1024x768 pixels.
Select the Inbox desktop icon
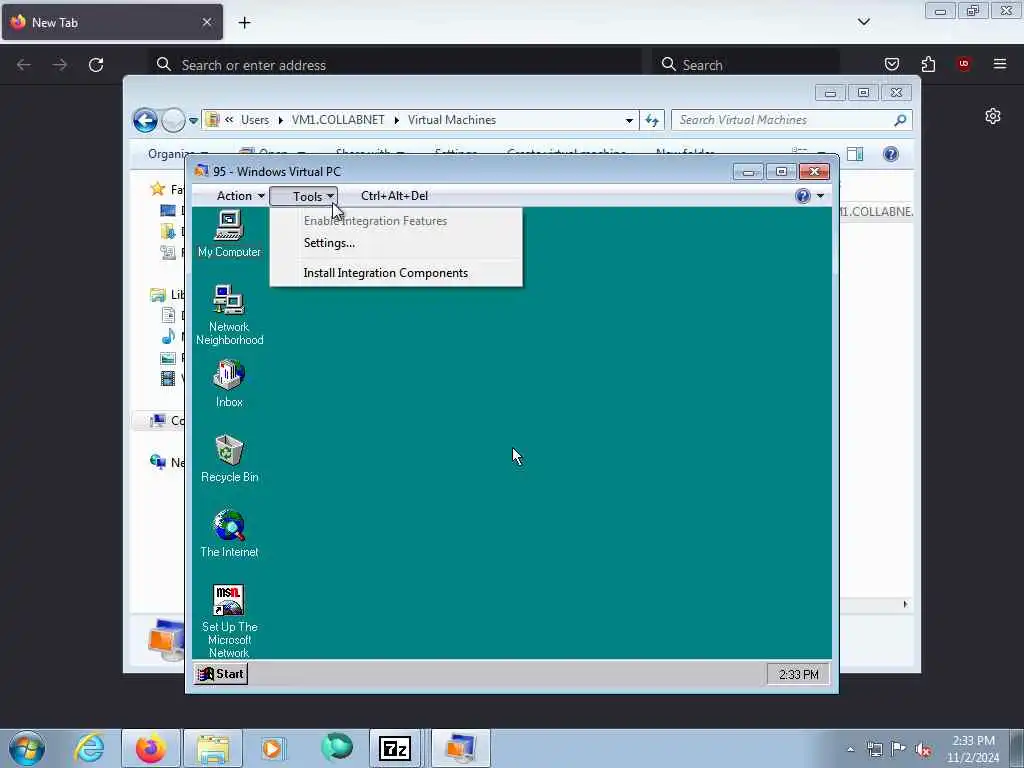(x=229, y=383)
